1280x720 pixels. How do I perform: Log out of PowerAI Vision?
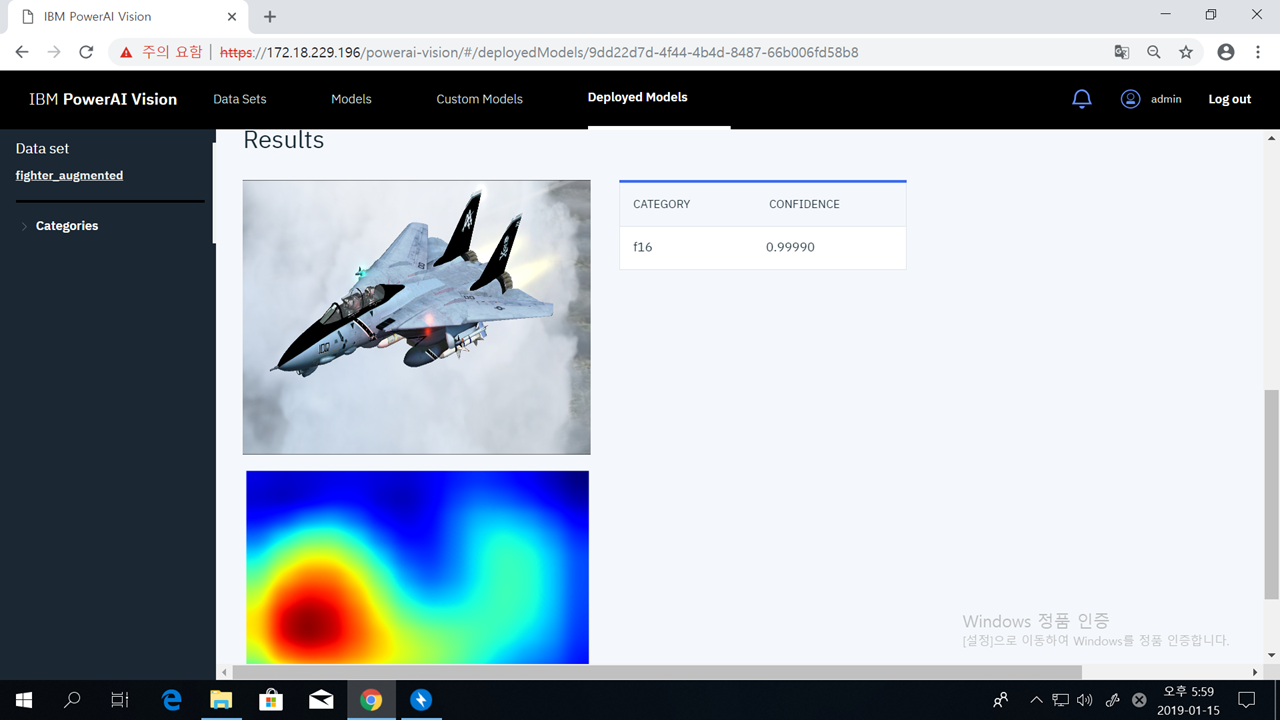tap(1229, 99)
